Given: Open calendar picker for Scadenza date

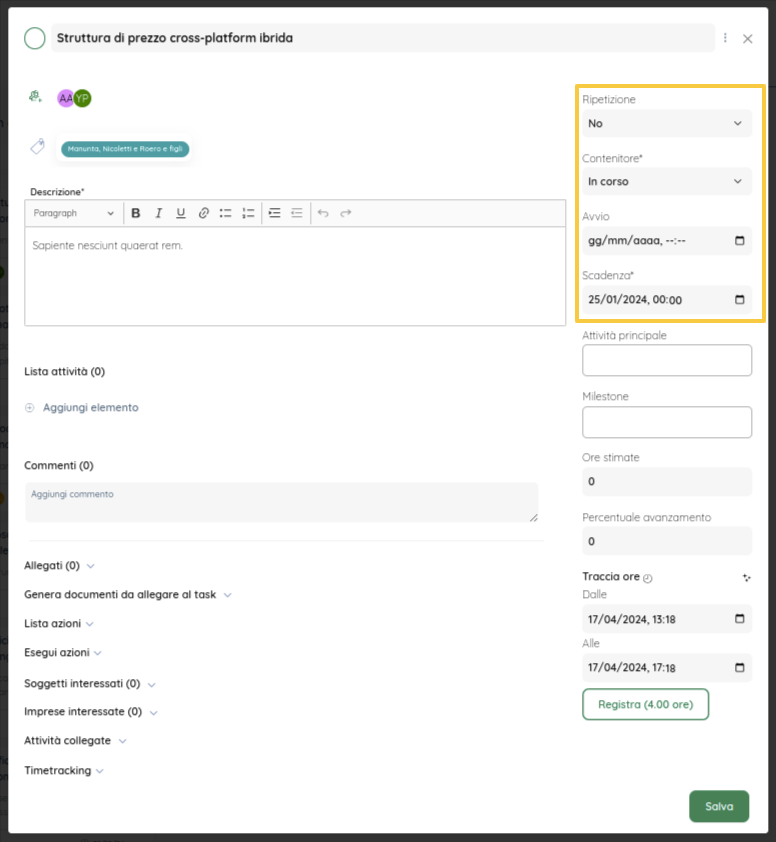Looking at the screenshot, I should pyautogui.click(x=739, y=299).
